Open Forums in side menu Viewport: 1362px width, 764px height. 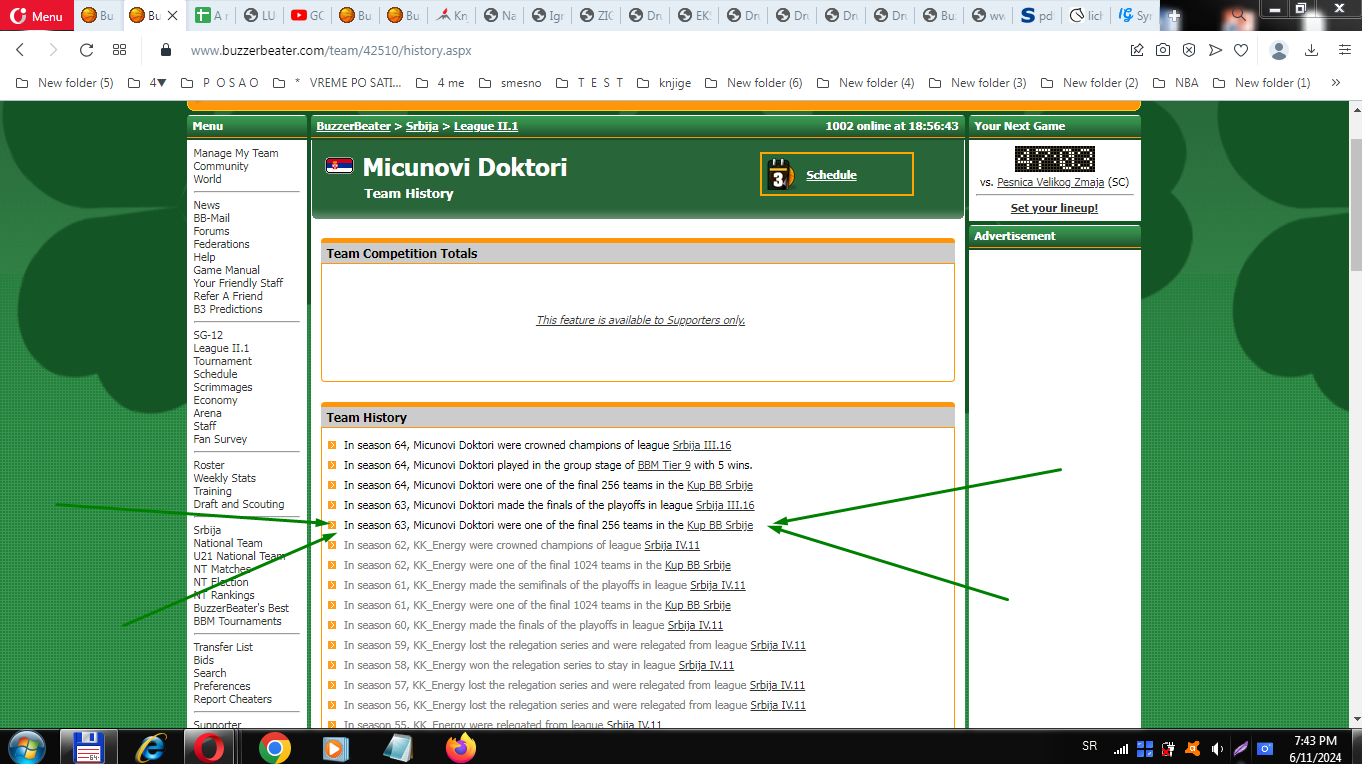click(x=211, y=231)
